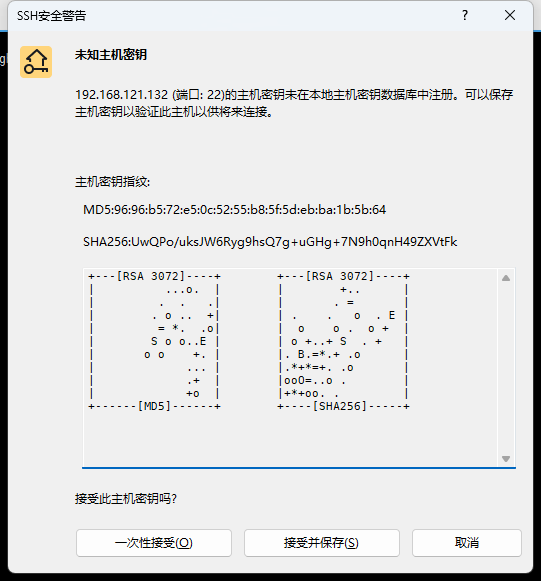Viewport: 541px width, 581px height.
Task: Click the 一次性接受(O) button
Action: tap(154, 543)
